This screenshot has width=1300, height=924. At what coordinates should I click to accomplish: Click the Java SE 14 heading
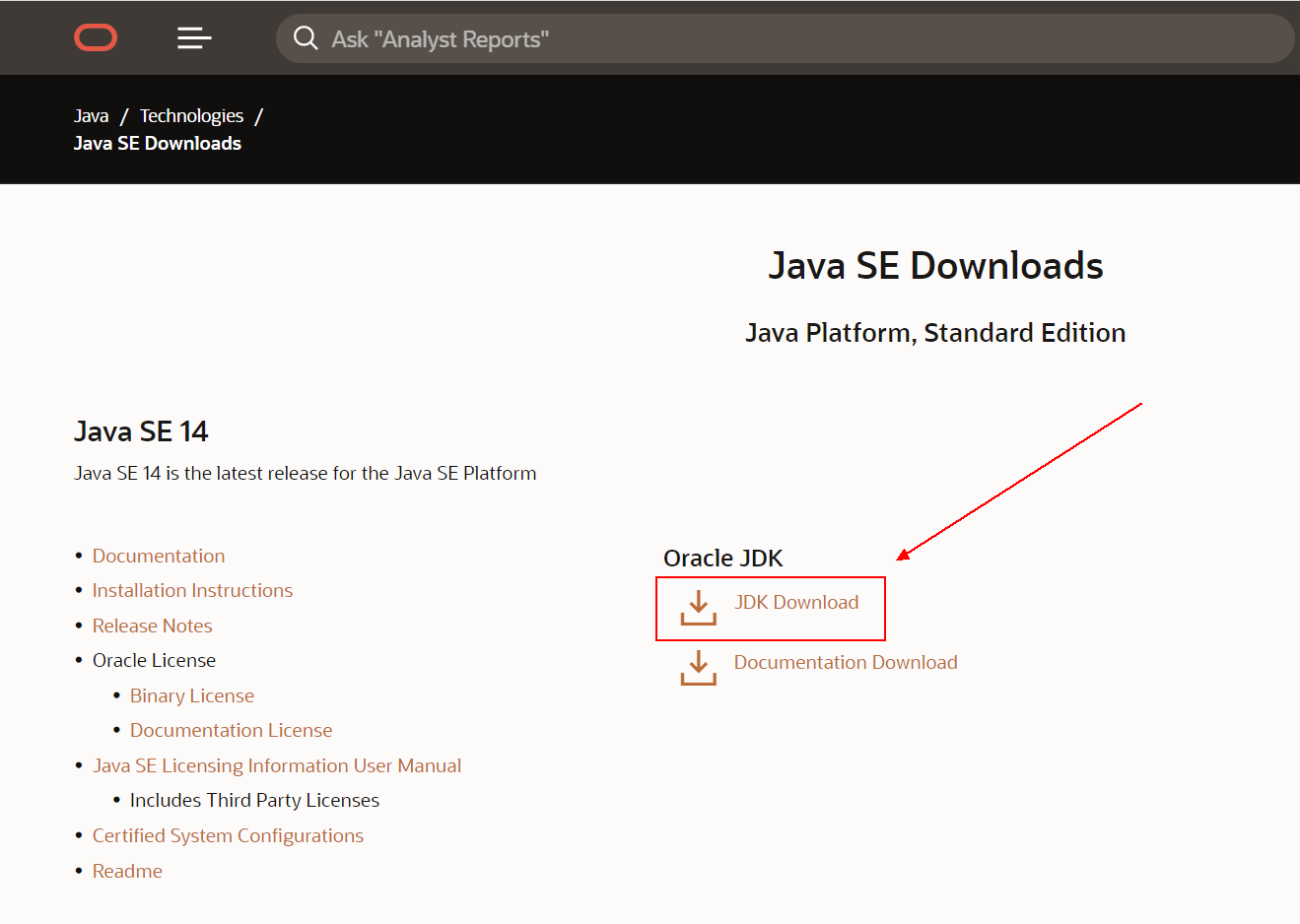point(141,431)
